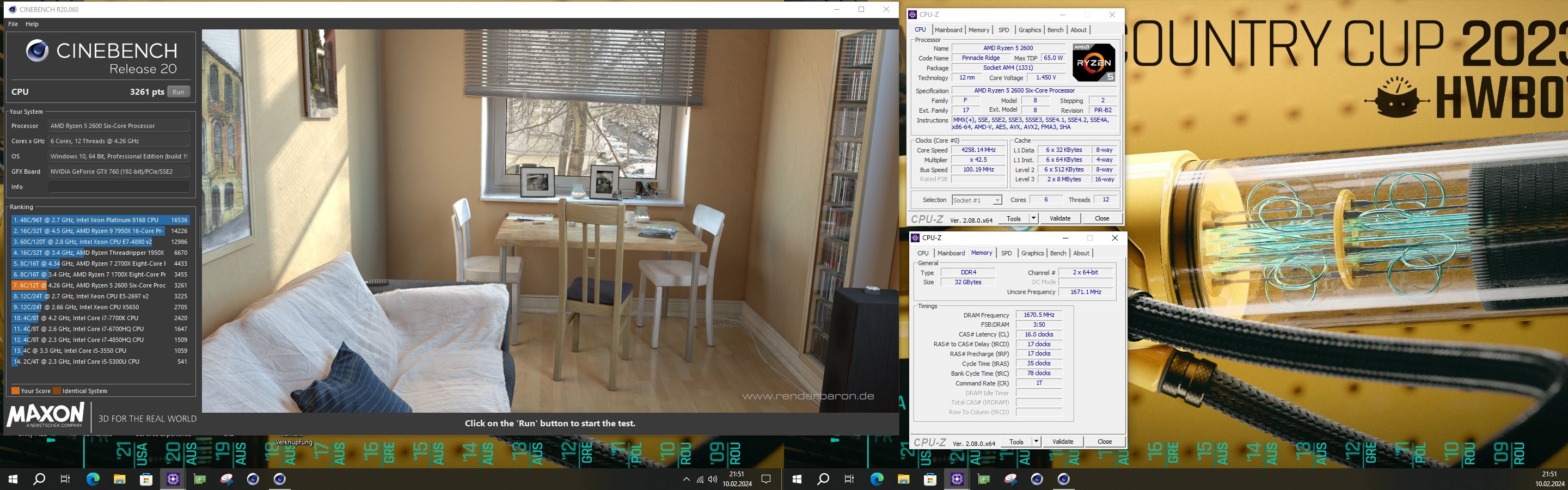This screenshot has width=1568, height=490.
Task: Open Start menu on left monitor taskbar
Action: point(13,480)
